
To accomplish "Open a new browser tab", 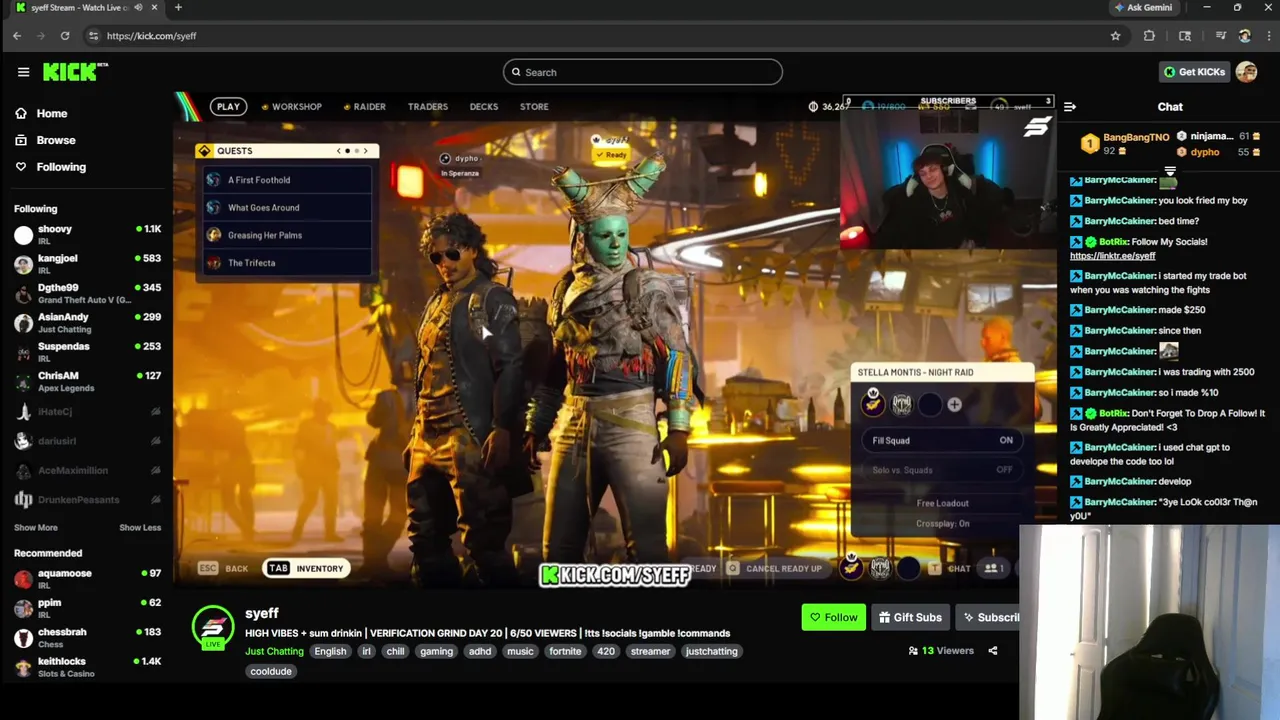I will pos(178,7).
